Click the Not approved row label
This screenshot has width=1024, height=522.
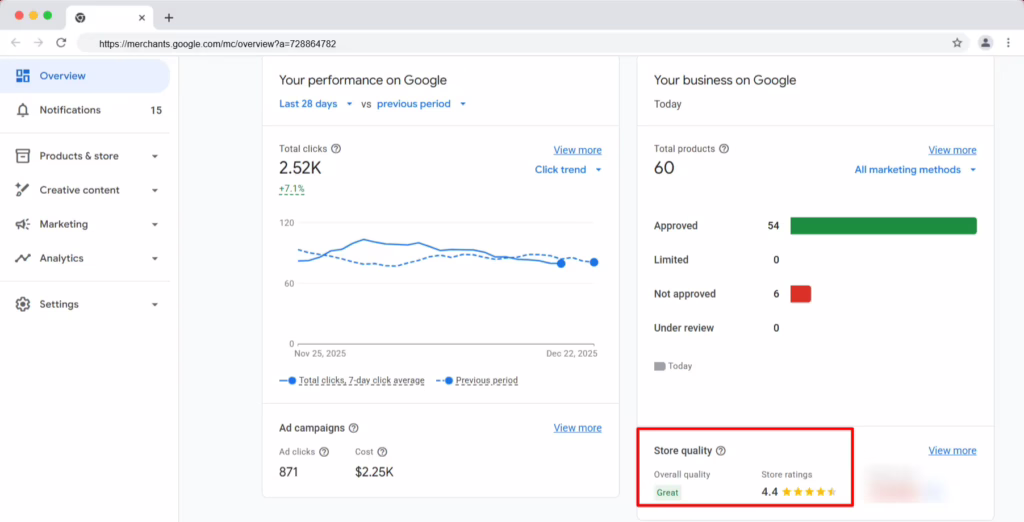[684, 294]
